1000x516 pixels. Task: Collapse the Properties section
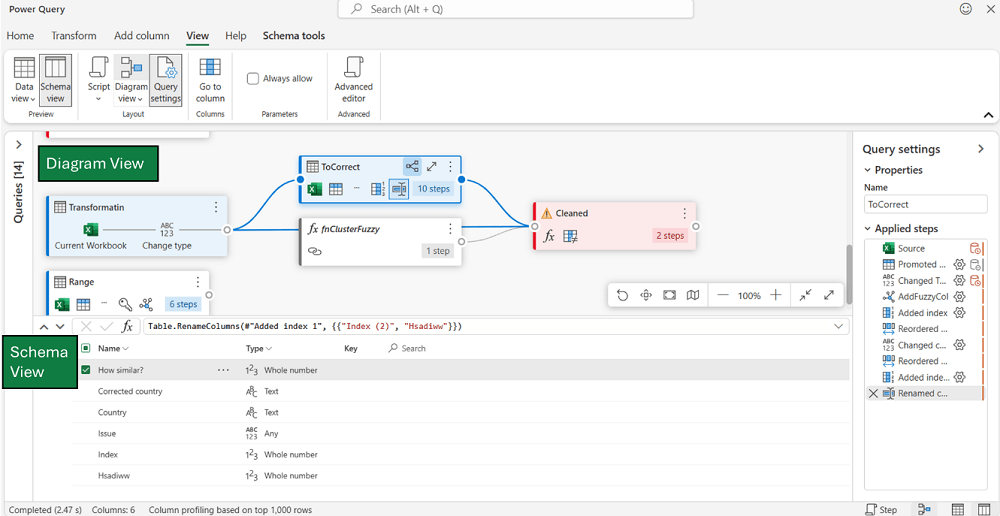coord(868,170)
